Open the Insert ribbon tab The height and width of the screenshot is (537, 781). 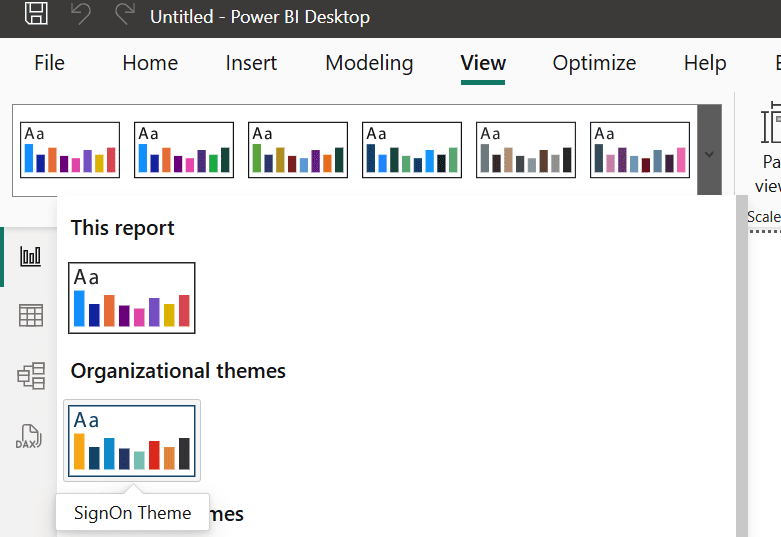251,63
